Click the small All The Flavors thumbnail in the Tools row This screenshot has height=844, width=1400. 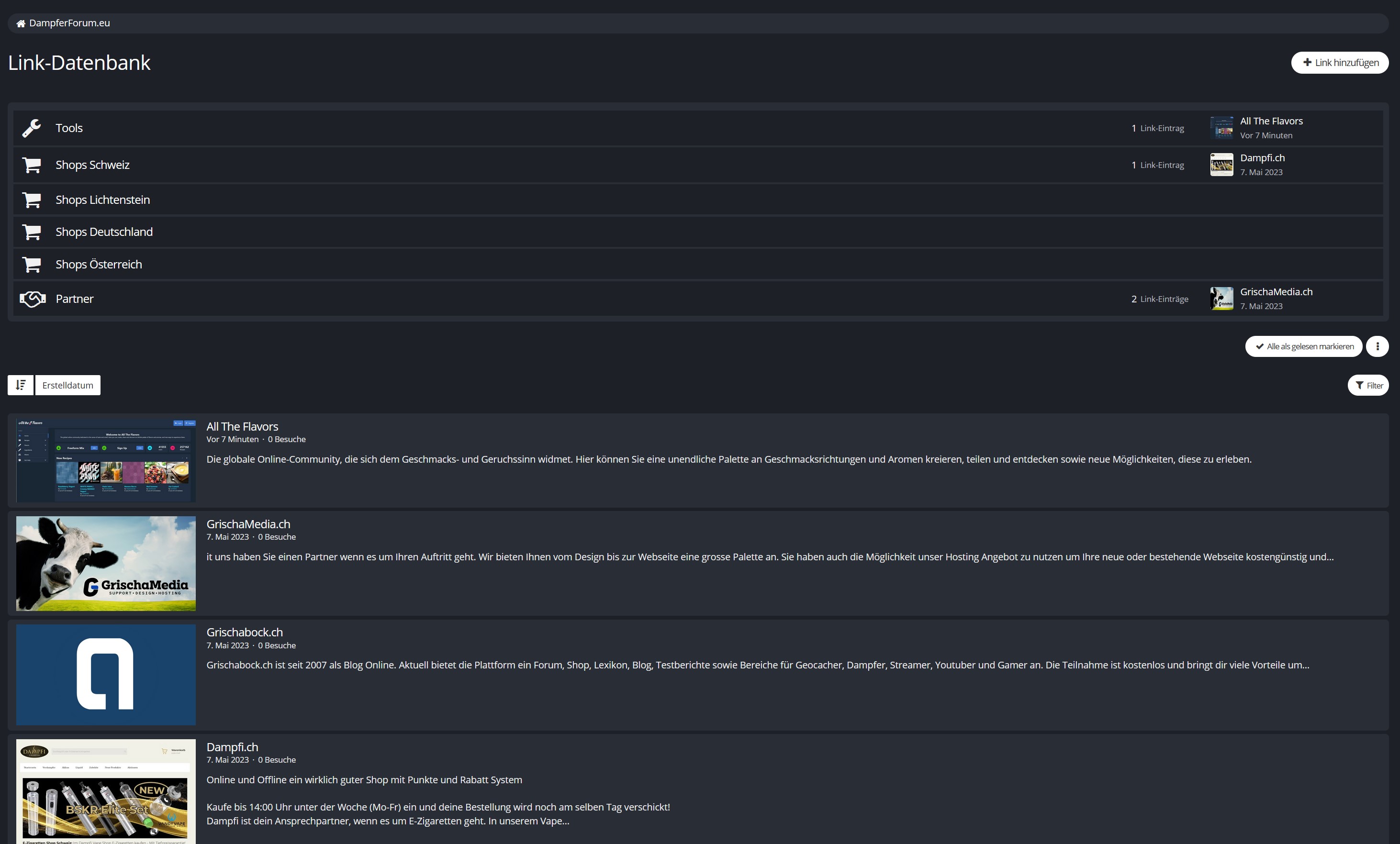(x=1221, y=128)
